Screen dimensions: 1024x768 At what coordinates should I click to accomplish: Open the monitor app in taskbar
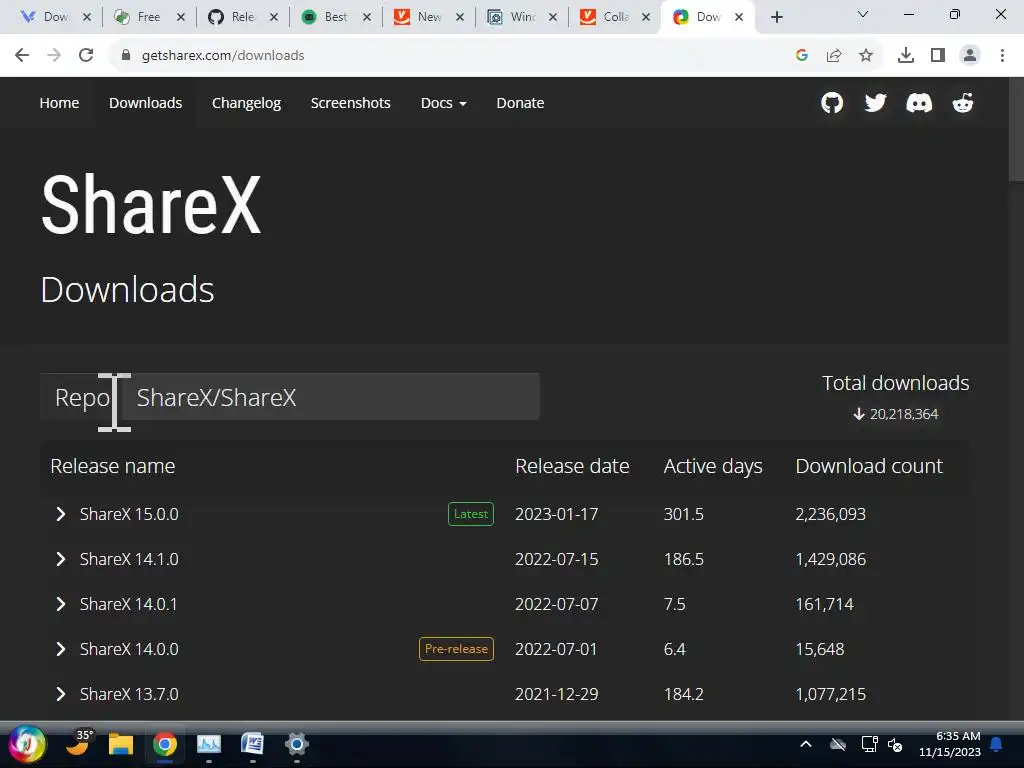(x=208, y=744)
